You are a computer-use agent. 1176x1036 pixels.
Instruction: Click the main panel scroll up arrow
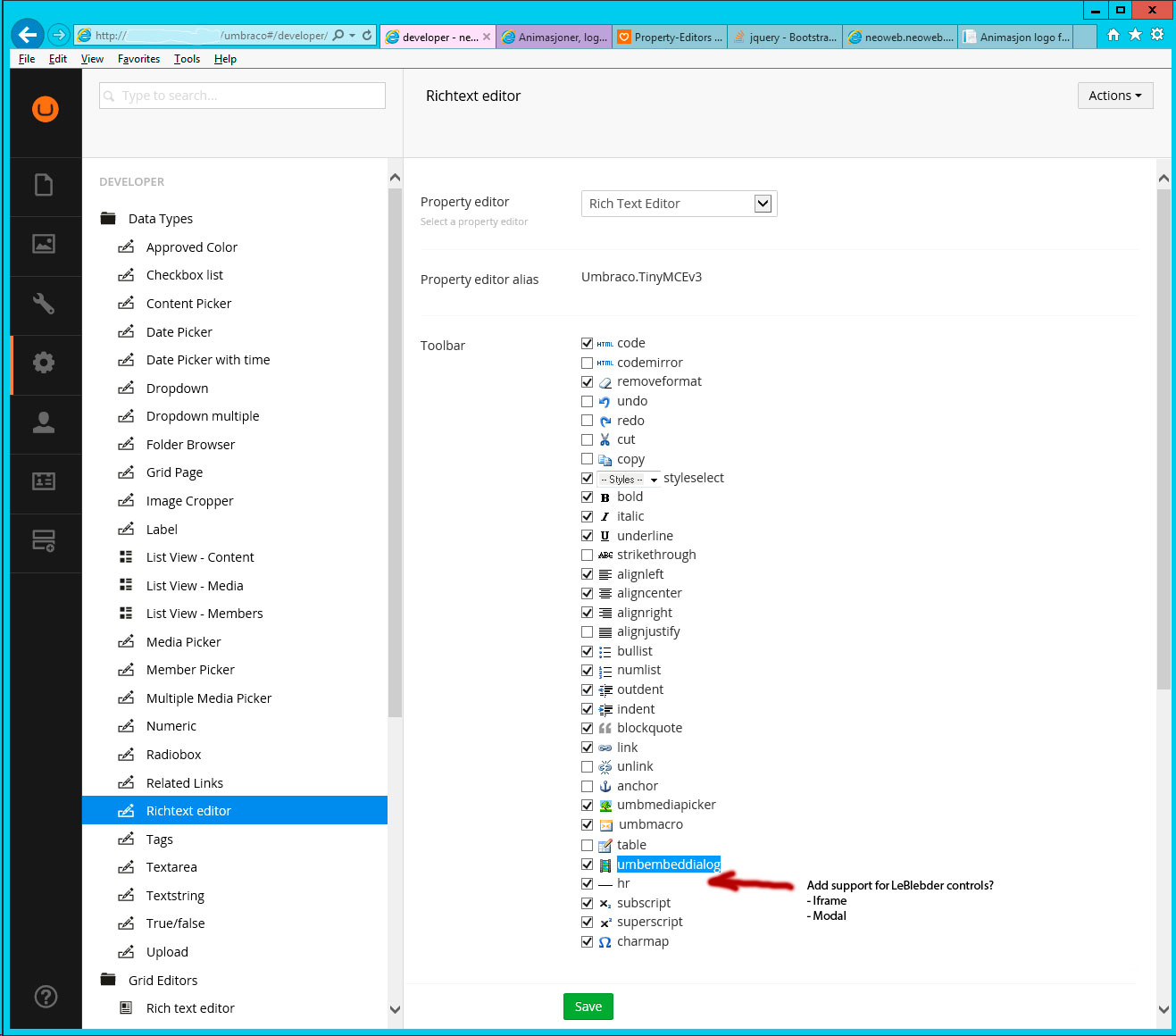pos(1163,179)
